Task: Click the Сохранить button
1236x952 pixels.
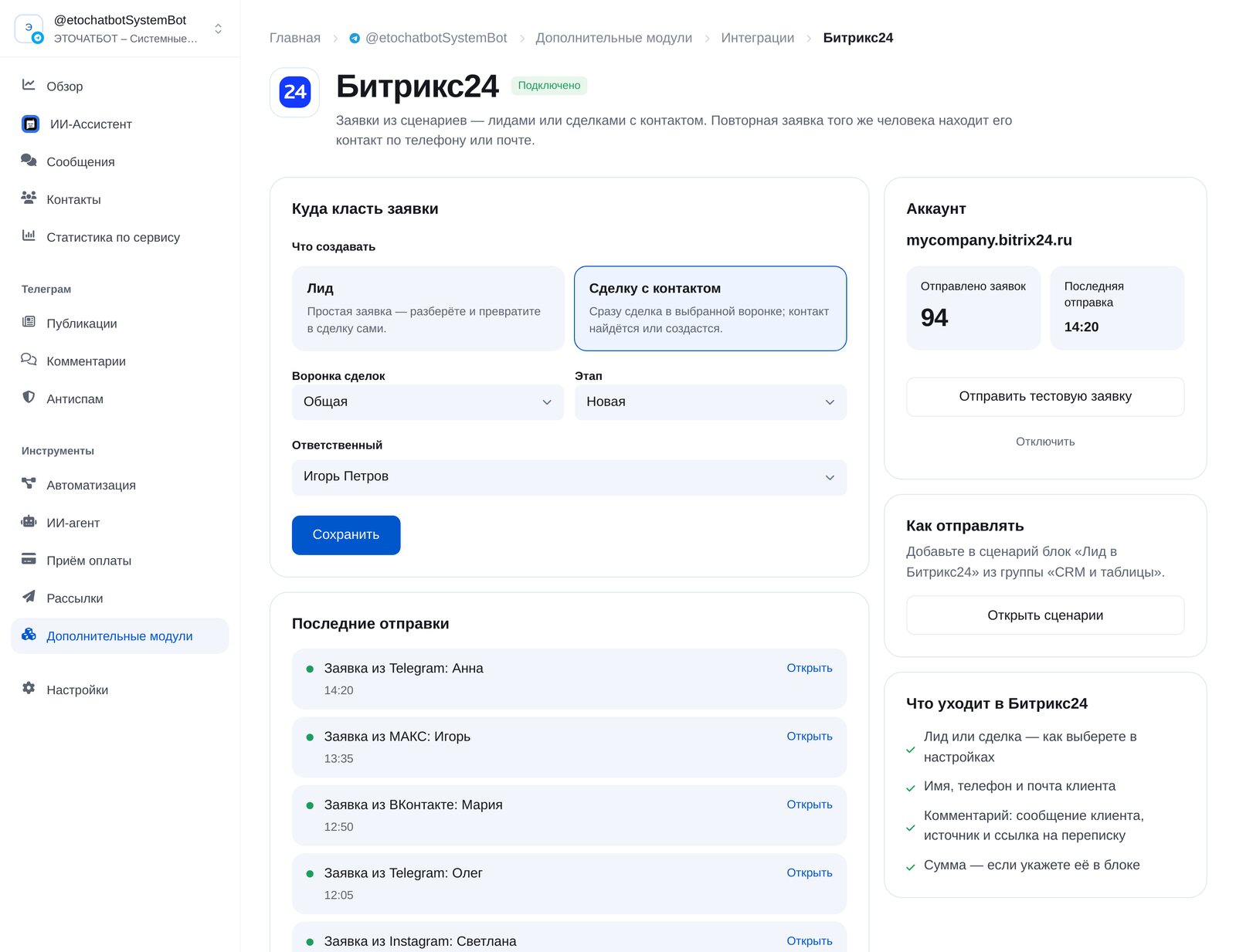Action: 346,535
